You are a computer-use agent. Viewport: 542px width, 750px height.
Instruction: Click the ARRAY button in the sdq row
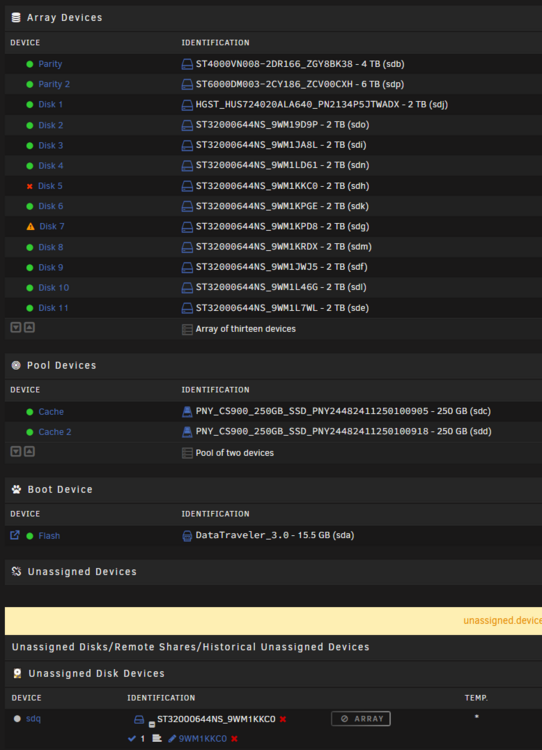point(361,718)
